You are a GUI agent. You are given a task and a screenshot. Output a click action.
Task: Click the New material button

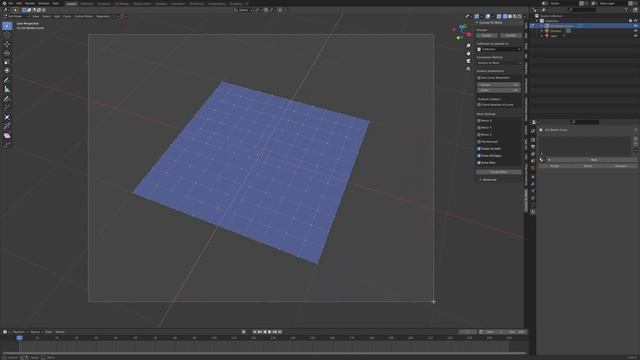coord(593,160)
